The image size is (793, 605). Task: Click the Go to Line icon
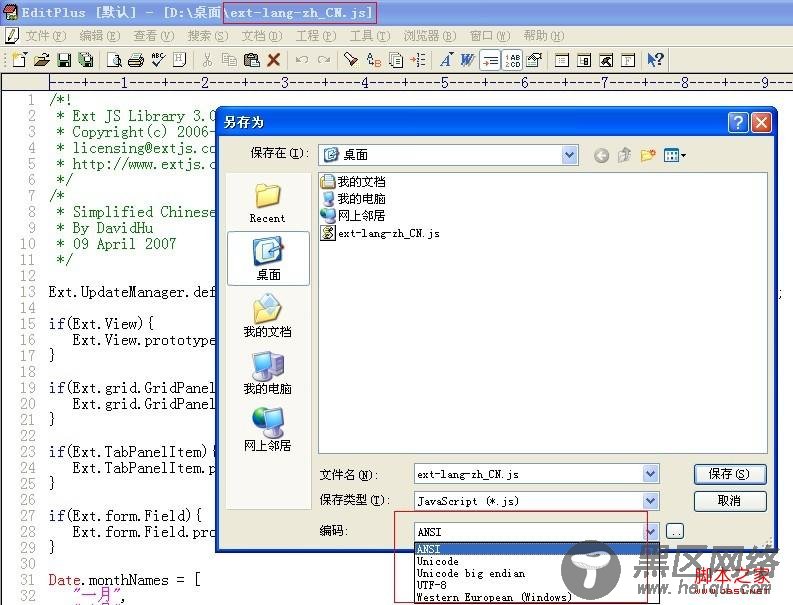pos(418,60)
